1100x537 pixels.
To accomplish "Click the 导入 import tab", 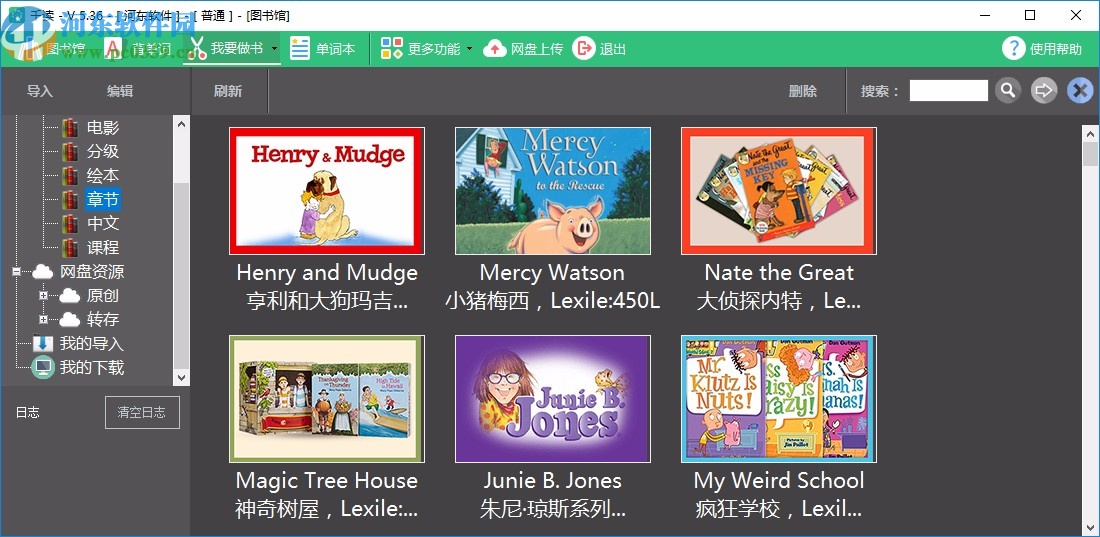I will click(40, 91).
